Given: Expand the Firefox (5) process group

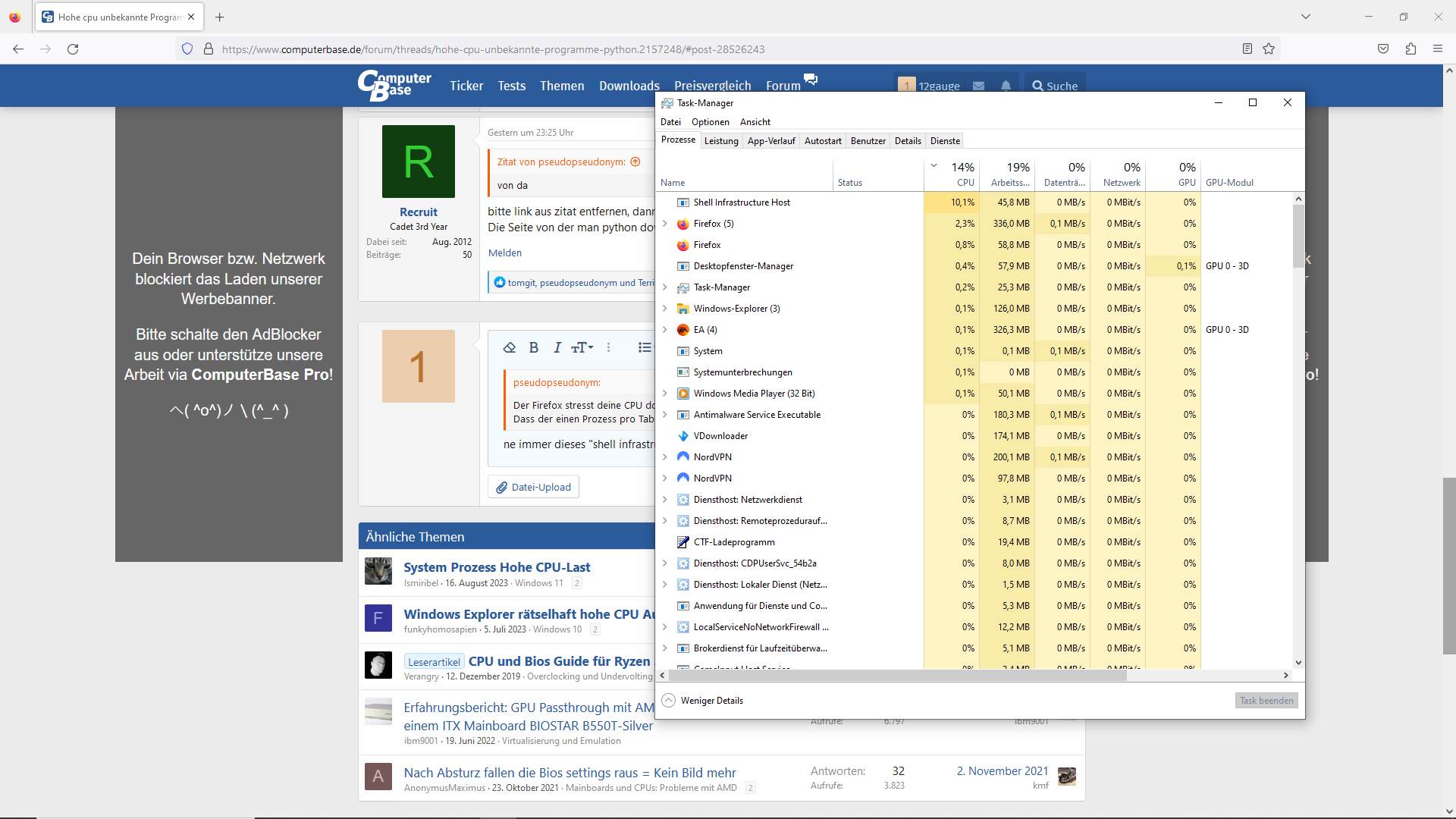Looking at the screenshot, I should tap(665, 224).
